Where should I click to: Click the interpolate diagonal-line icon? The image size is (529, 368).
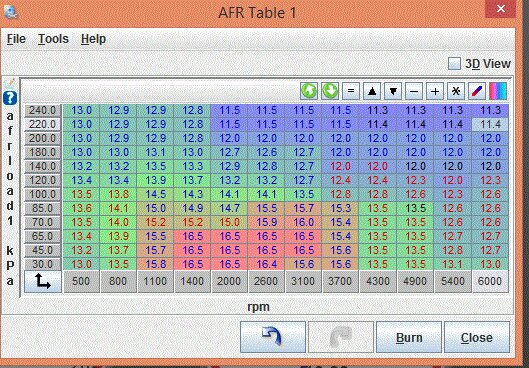tap(477, 91)
